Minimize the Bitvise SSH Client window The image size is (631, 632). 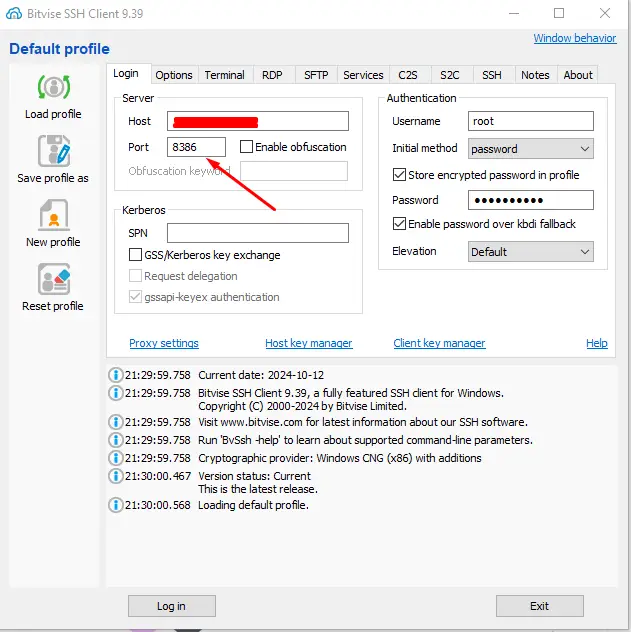514,13
